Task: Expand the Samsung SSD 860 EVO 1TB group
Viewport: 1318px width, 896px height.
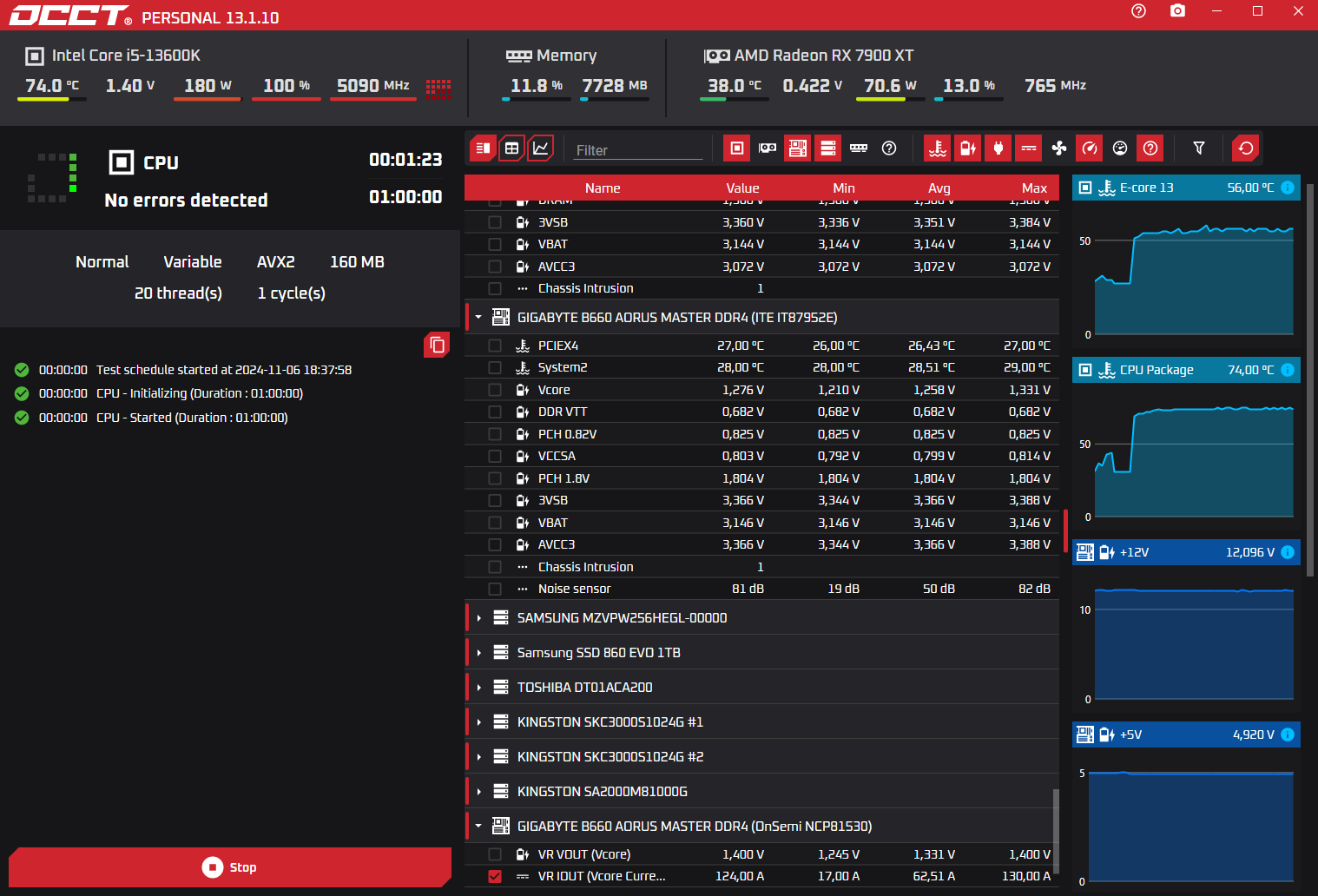Action: pos(478,653)
